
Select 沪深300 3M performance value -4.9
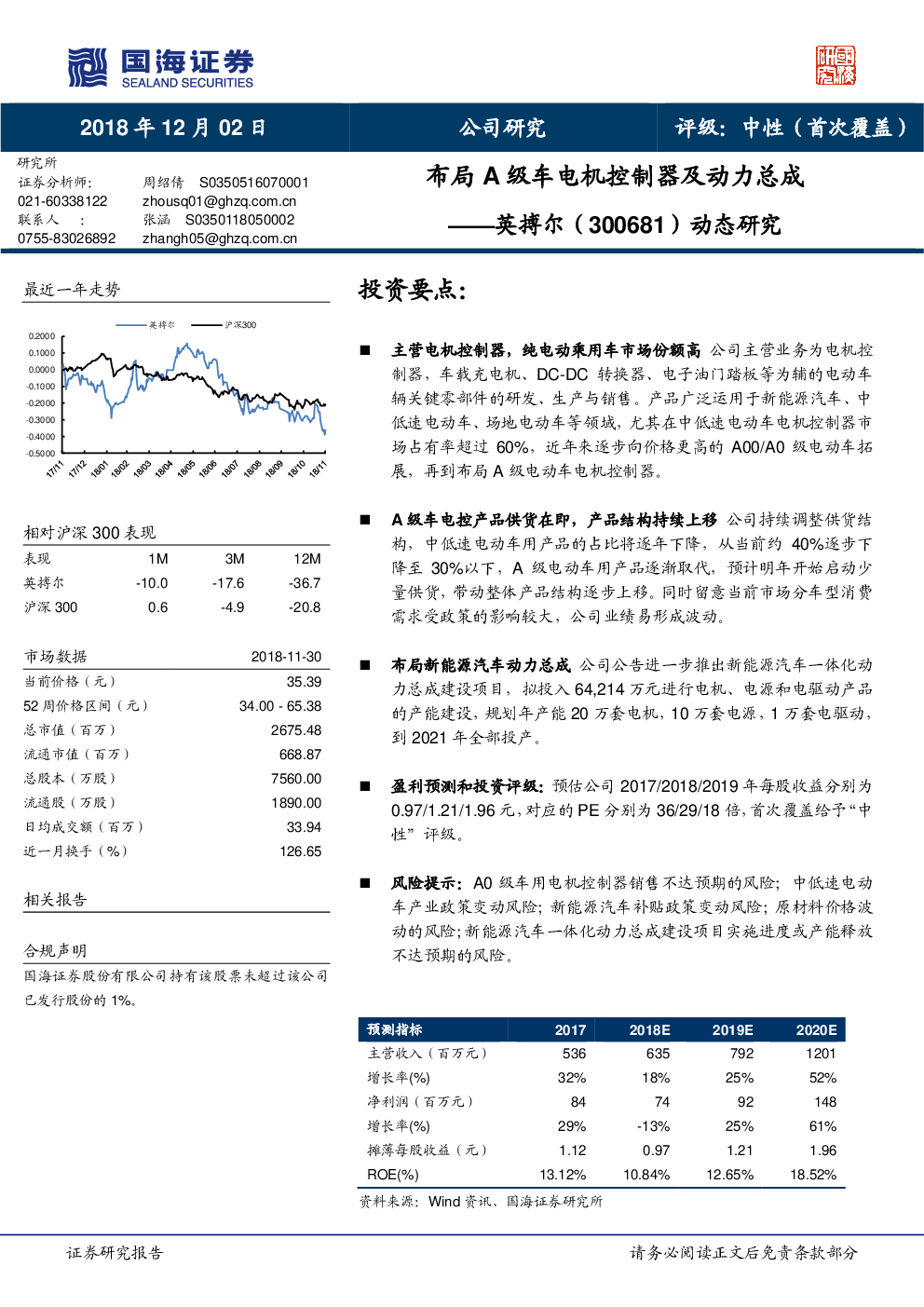click(233, 607)
